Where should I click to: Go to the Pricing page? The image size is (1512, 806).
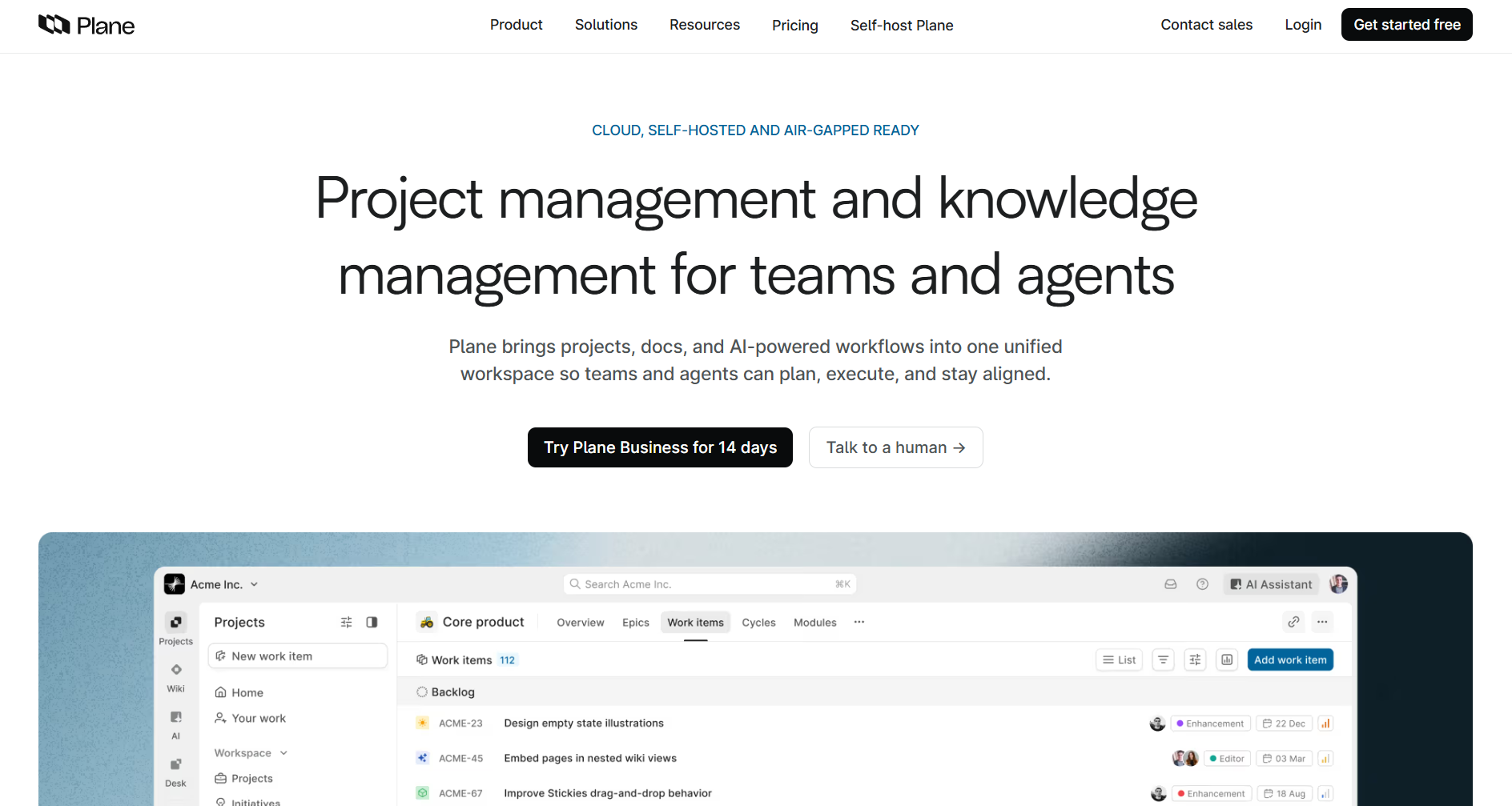pyautogui.click(x=795, y=26)
